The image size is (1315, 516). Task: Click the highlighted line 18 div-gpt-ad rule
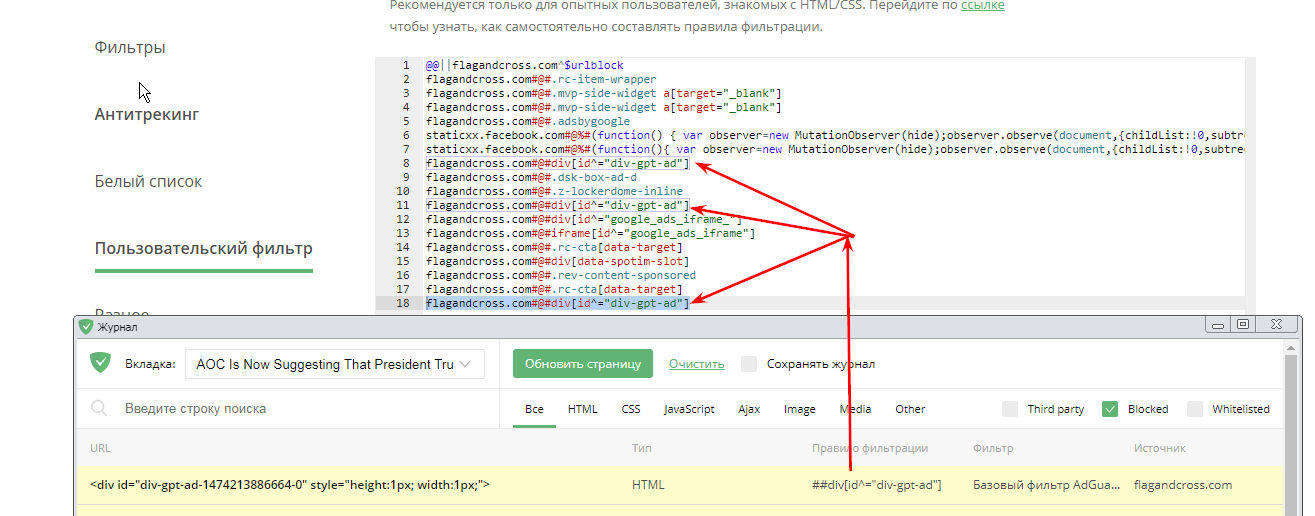557,303
